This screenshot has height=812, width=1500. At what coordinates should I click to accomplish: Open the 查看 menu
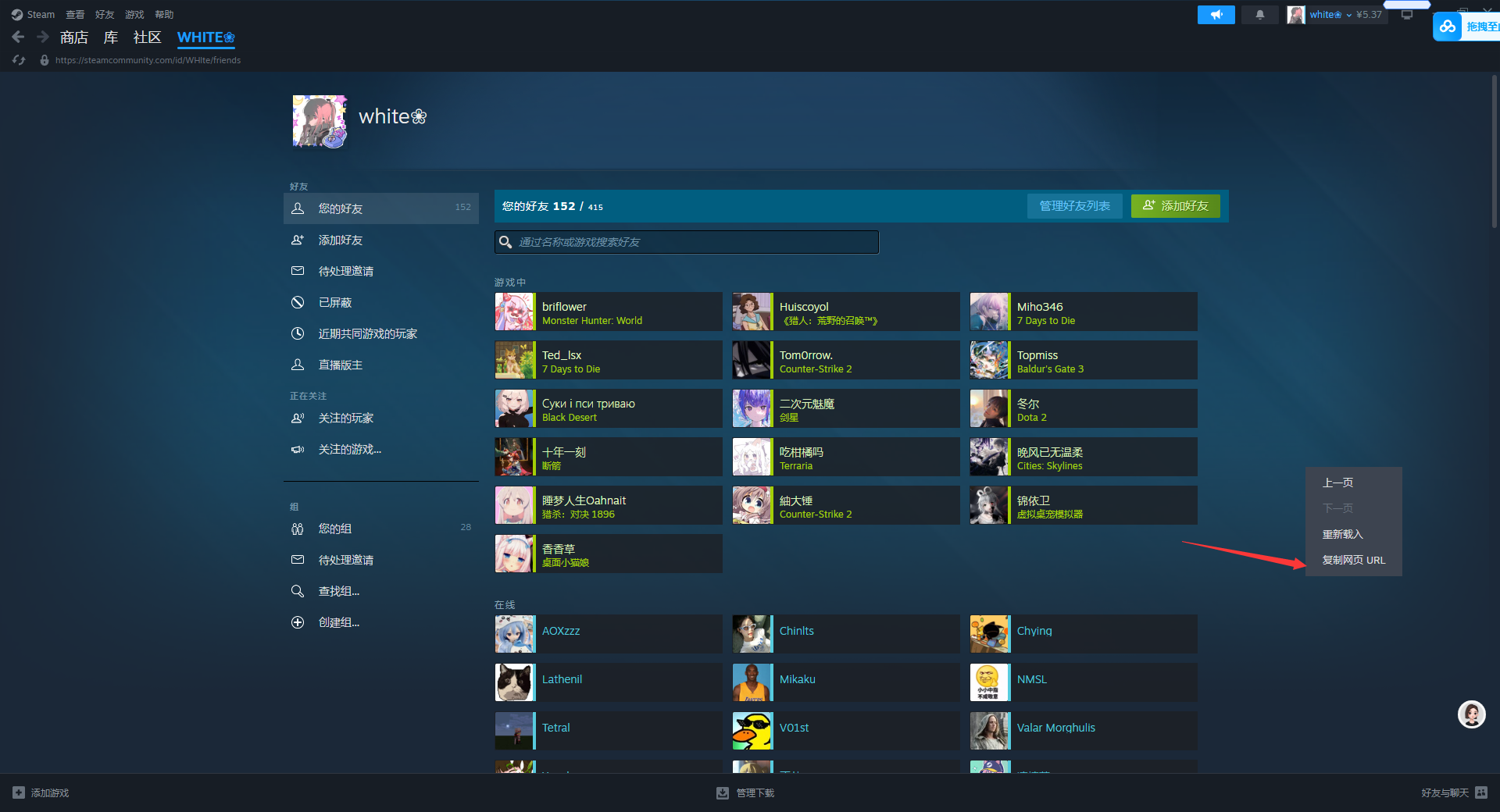[75, 15]
